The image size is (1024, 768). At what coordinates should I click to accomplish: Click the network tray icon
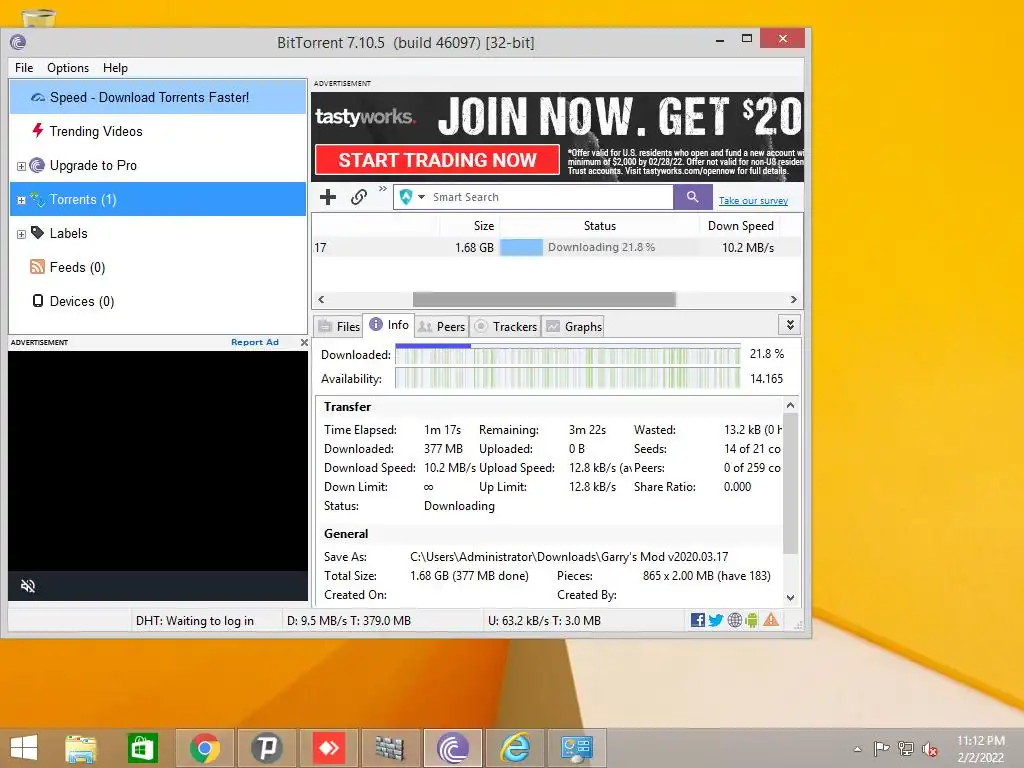tap(906, 748)
